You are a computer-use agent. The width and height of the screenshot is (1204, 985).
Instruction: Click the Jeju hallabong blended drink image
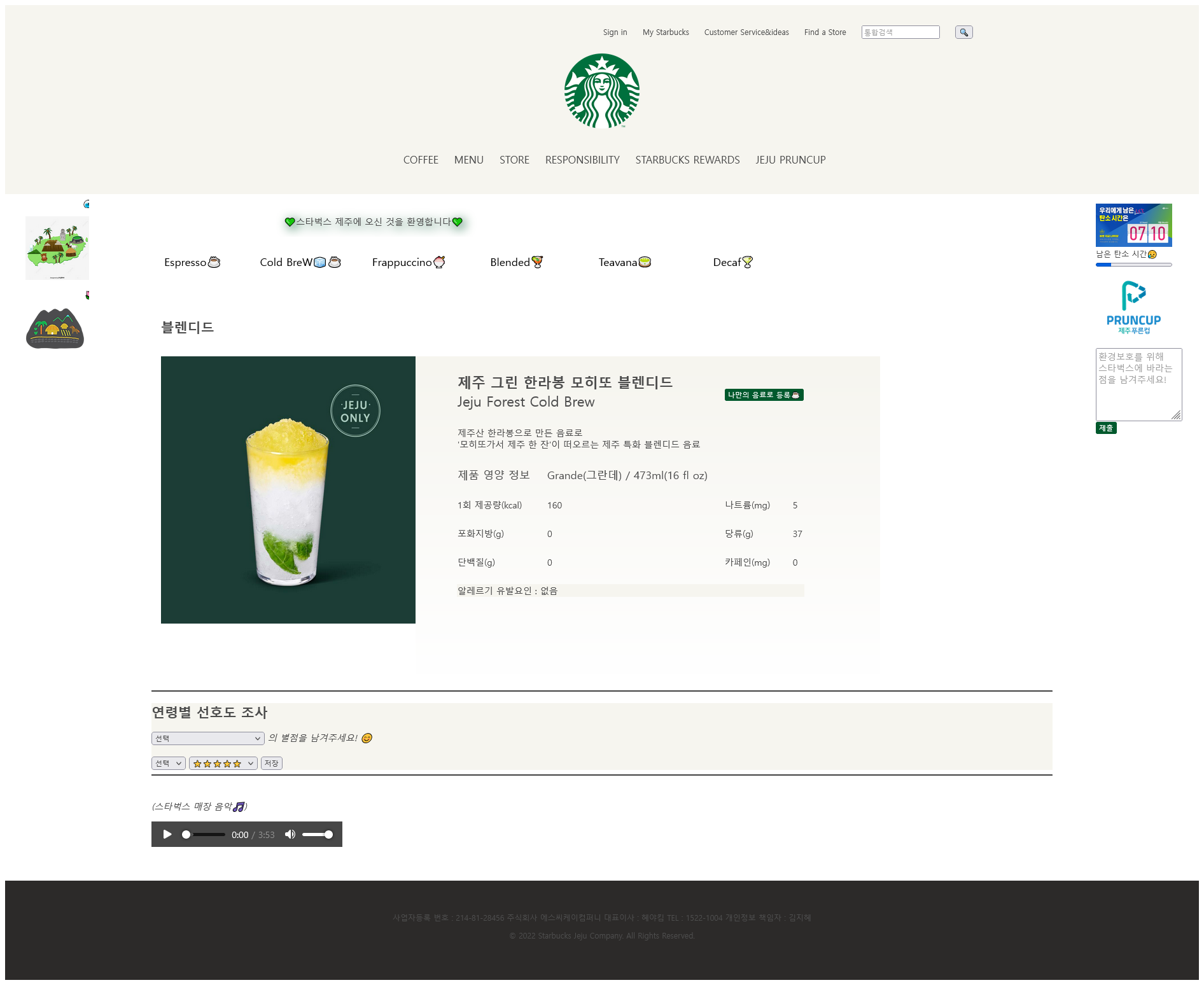point(288,490)
